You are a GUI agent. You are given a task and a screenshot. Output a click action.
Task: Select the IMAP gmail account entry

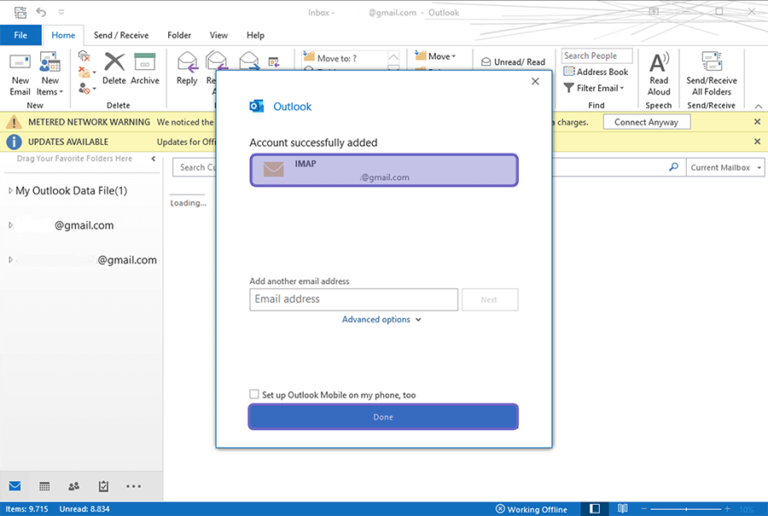384,170
